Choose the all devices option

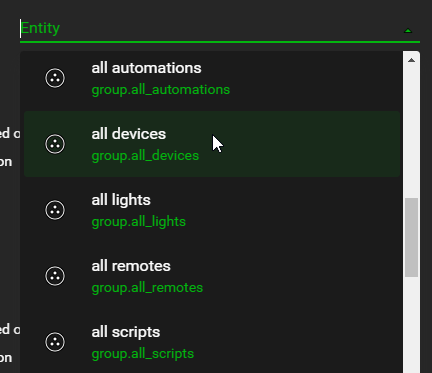[212, 144]
